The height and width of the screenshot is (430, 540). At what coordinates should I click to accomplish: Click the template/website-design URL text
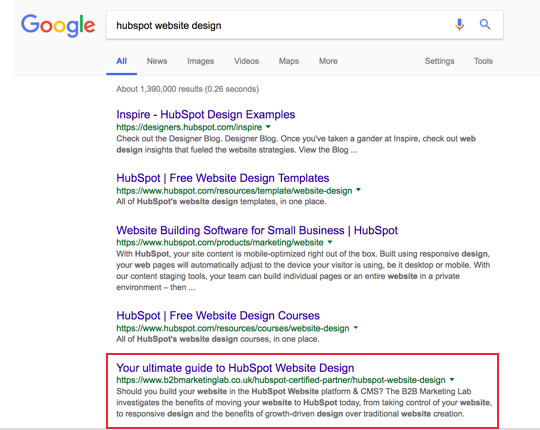[234, 191]
